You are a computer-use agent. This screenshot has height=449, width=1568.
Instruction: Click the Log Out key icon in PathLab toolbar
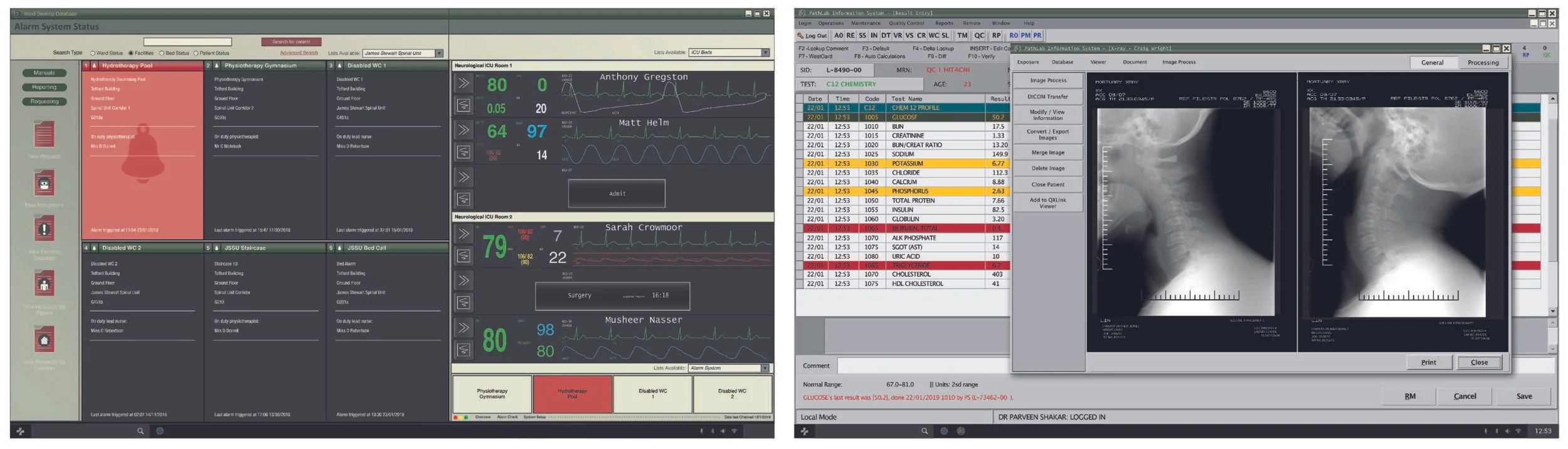[800, 36]
